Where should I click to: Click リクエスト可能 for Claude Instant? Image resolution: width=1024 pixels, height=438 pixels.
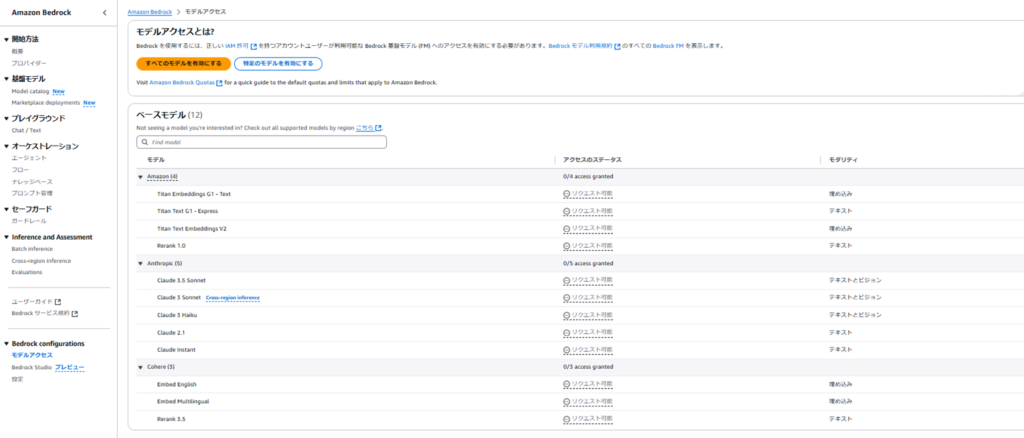(x=592, y=349)
